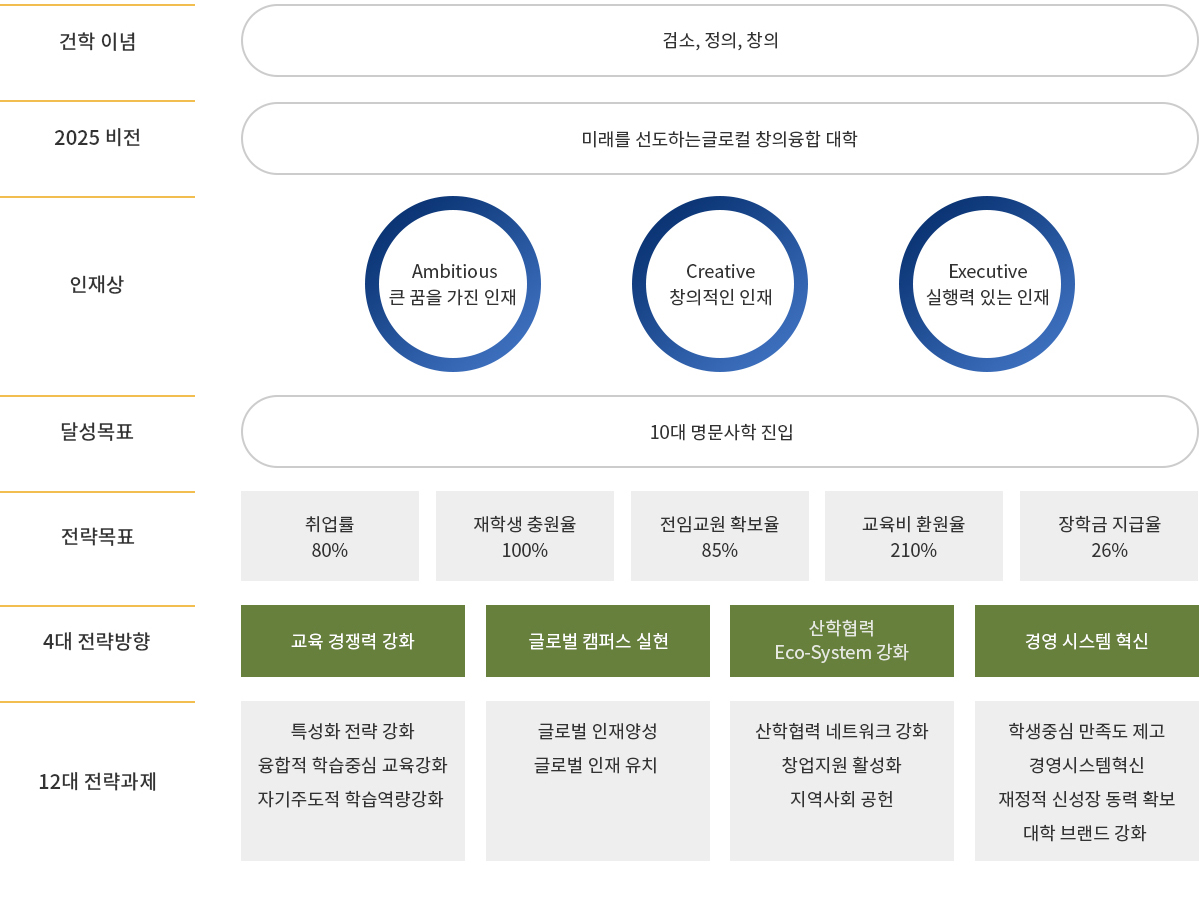1199x906 pixels.
Task: Click the 검소, 정의, 창의 banner
Action: click(720, 41)
